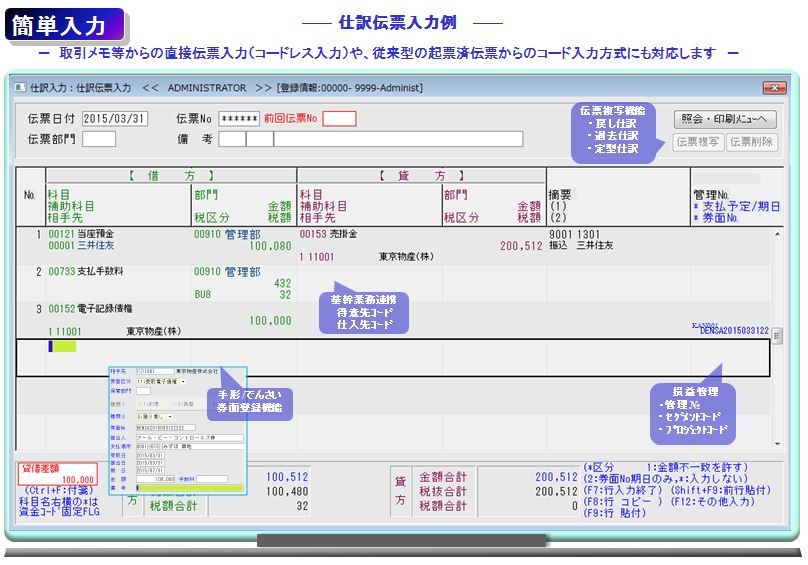The height and width of the screenshot is (565, 808).
Task: Click the scrollbar up arrow in the journal grid
Action: [x=777, y=235]
